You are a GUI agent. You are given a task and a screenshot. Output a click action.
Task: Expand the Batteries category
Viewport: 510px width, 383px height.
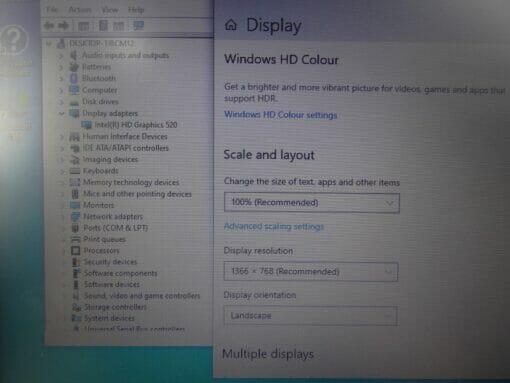[61, 67]
